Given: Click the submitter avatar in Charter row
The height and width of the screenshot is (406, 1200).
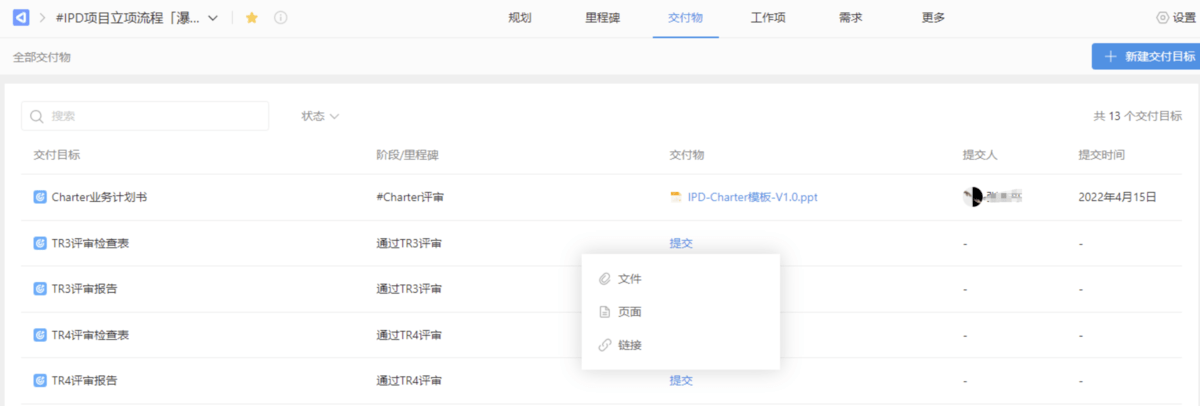Looking at the screenshot, I should coord(972,197).
